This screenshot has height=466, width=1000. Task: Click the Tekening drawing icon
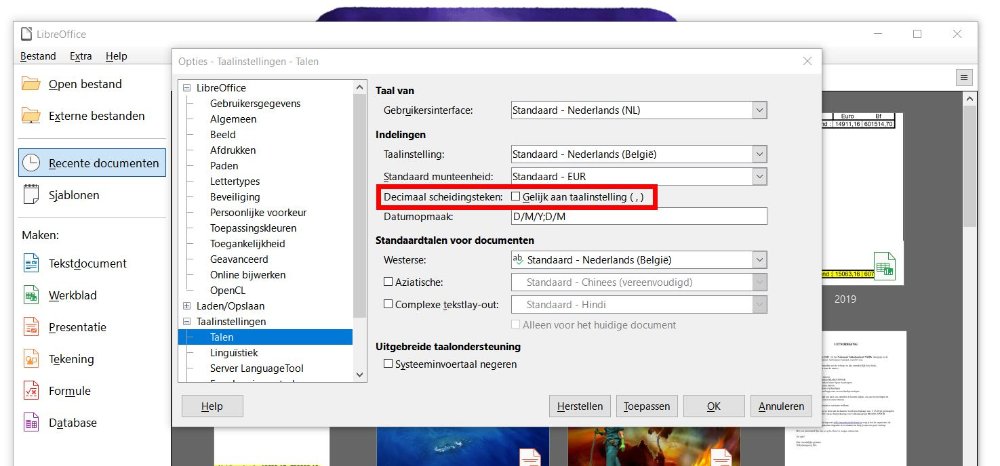31,359
